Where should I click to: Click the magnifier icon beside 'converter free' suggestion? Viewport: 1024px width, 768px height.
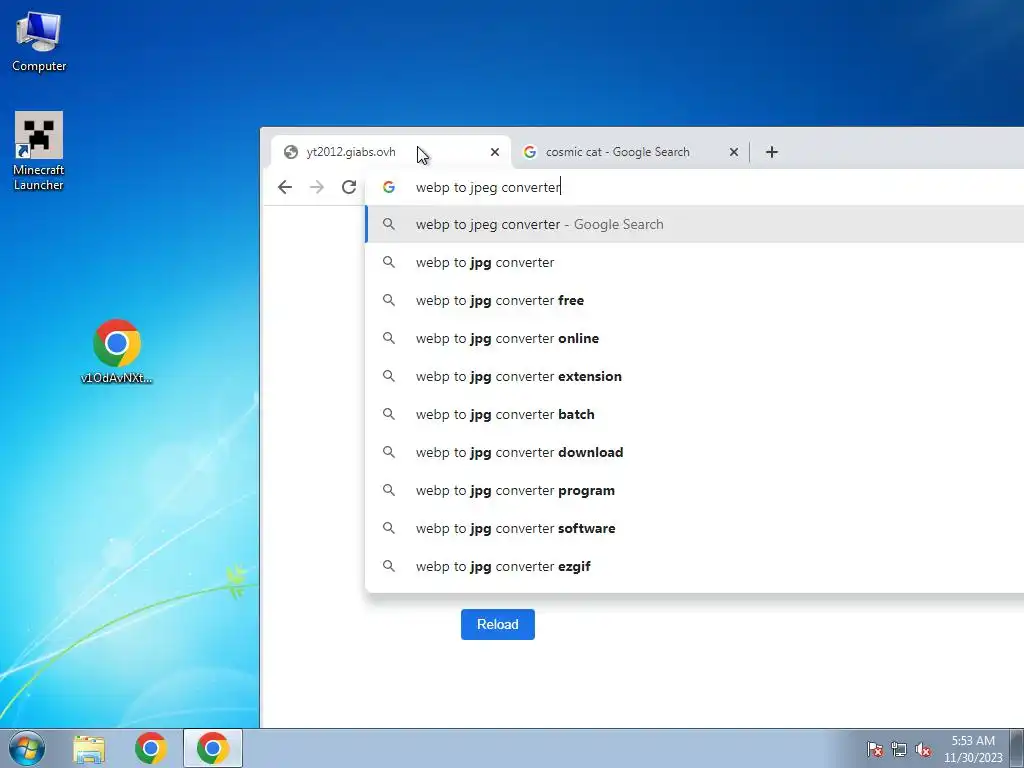pyautogui.click(x=389, y=300)
